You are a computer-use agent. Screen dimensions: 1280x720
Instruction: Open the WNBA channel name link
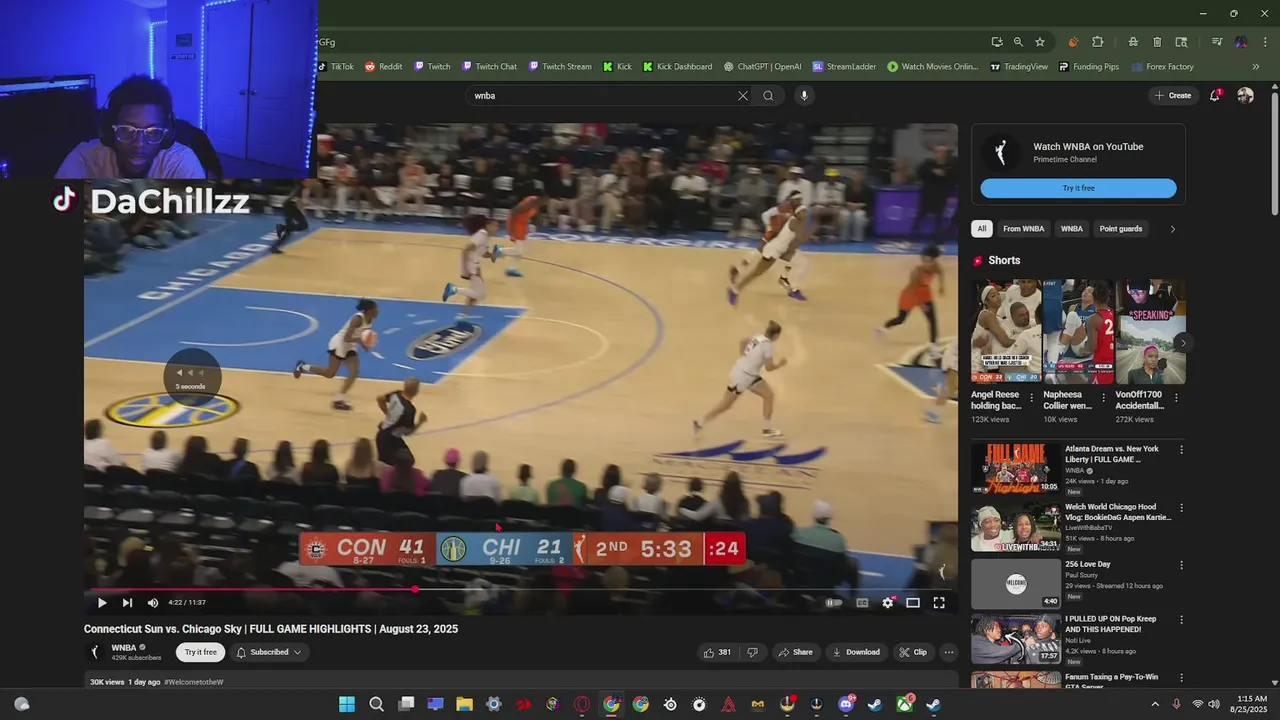click(124, 647)
